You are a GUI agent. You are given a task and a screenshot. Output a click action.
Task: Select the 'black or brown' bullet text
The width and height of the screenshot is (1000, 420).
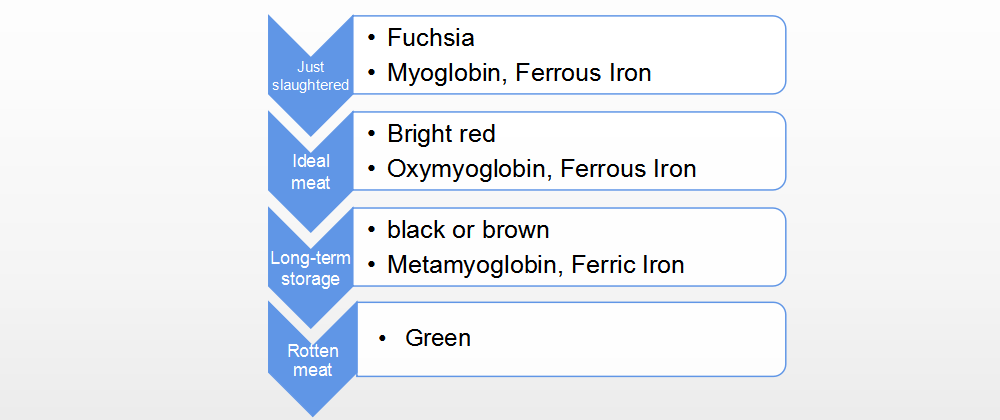coord(468,229)
